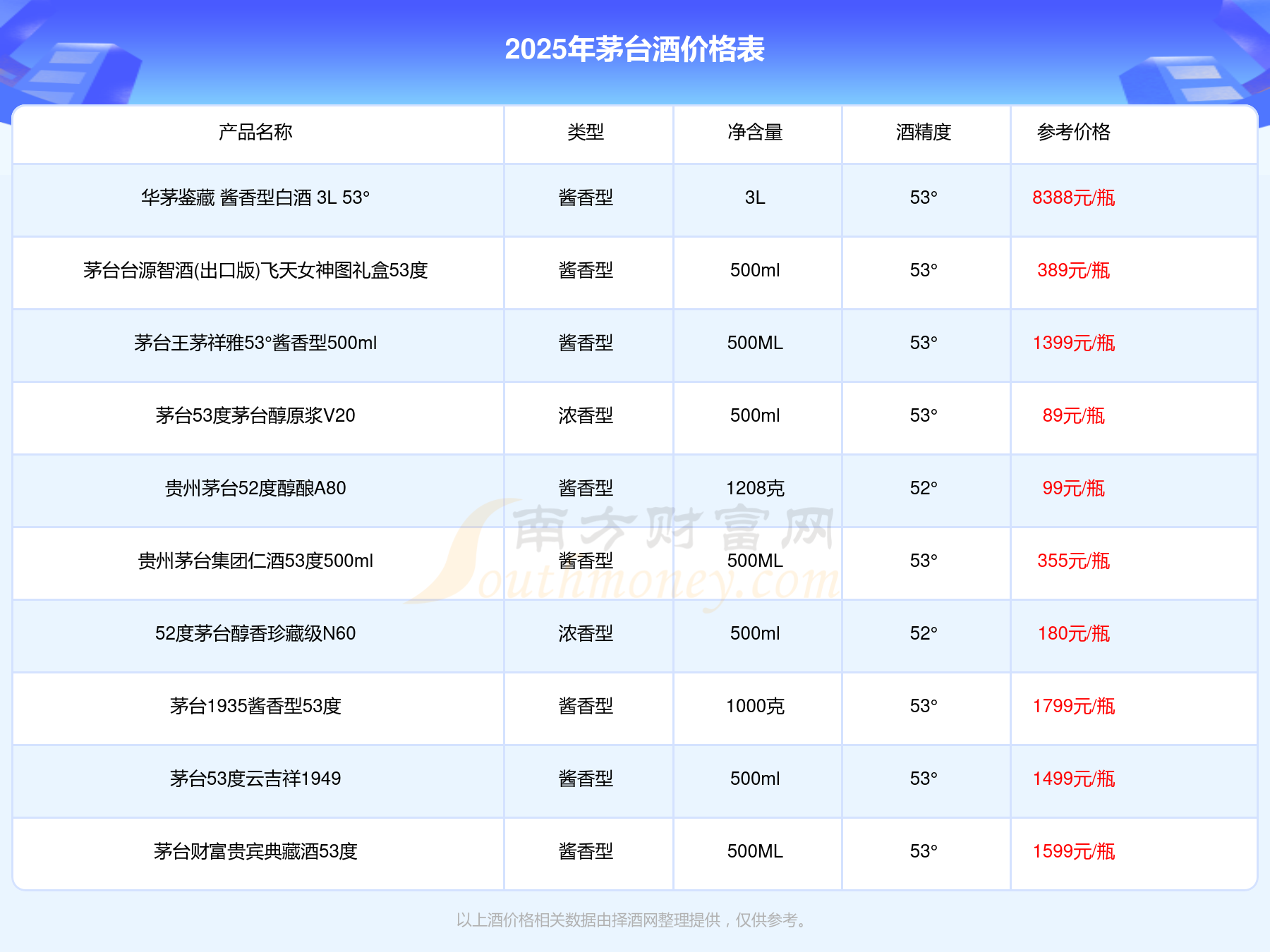Click 500ML in the 茅台王茅祥雅 row
Image resolution: width=1270 pixels, height=952 pixels.
(x=755, y=343)
